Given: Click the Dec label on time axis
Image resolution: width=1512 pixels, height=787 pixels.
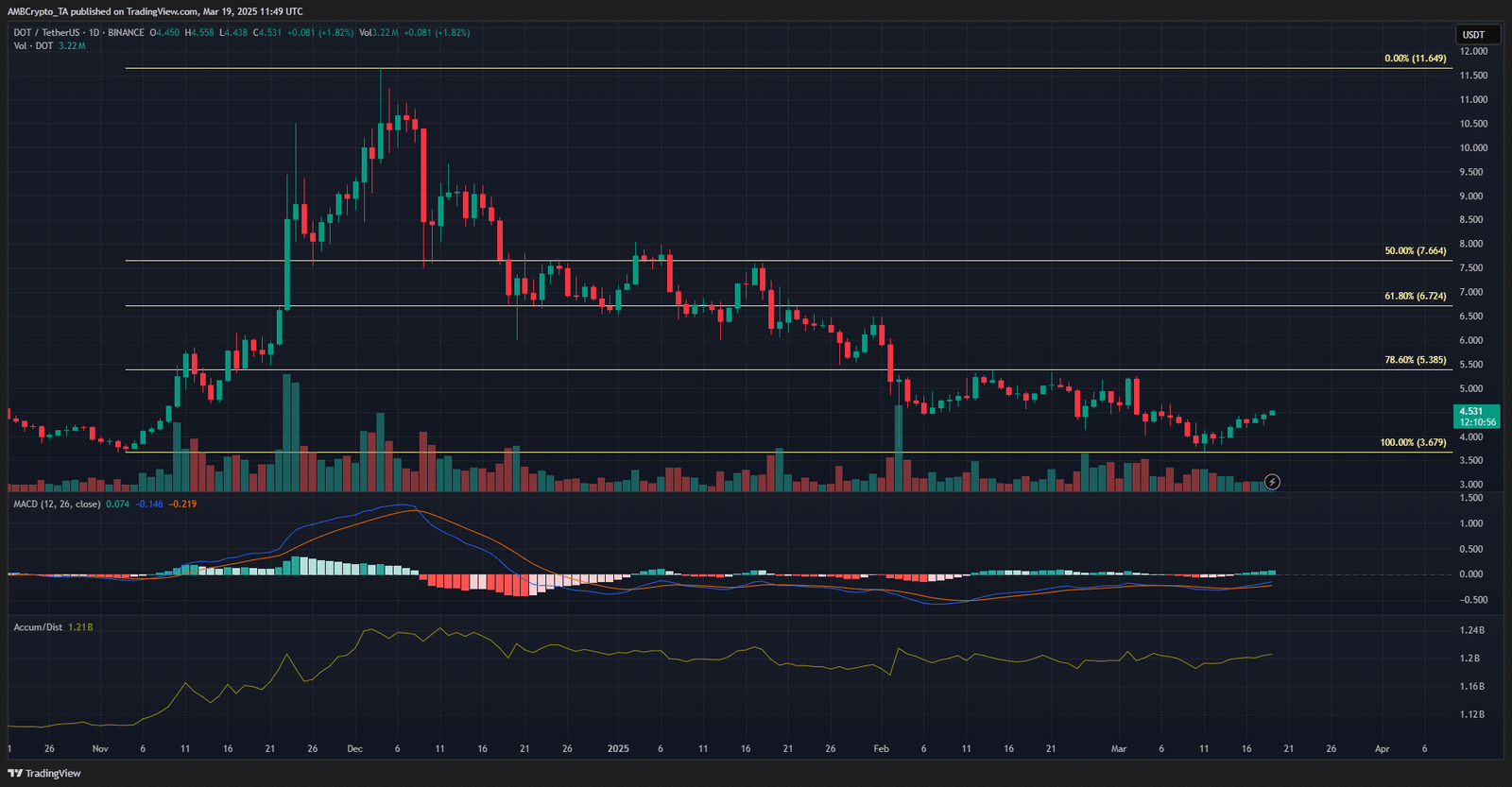Looking at the screenshot, I should pyautogui.click(x=354, y=749).
